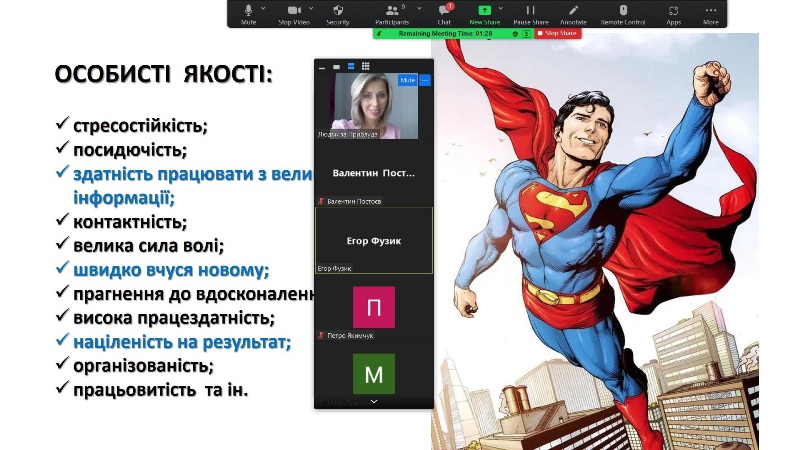The width and height of the screenshot is (800, 450).
Task: Switch video panel to grid view
Action: click(365, 66)
